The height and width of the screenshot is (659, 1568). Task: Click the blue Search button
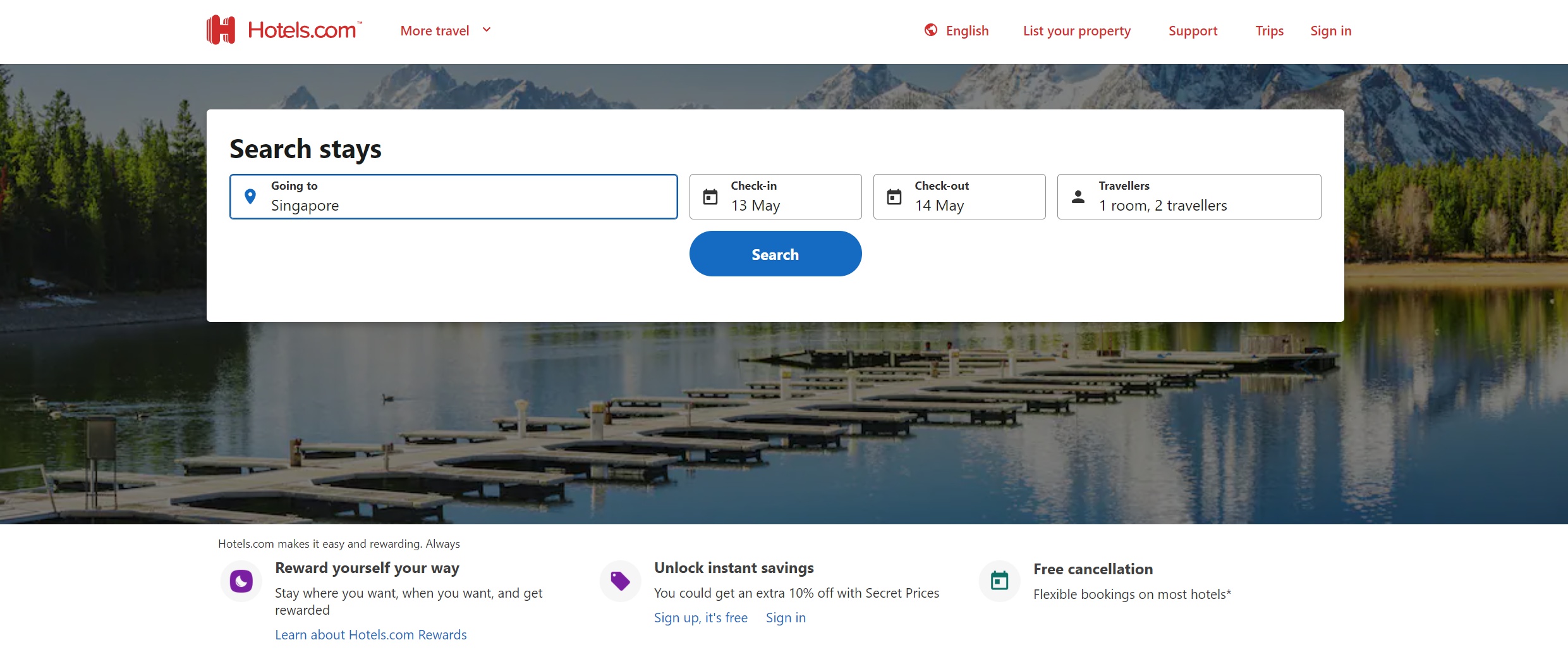[x=775, y=254]
